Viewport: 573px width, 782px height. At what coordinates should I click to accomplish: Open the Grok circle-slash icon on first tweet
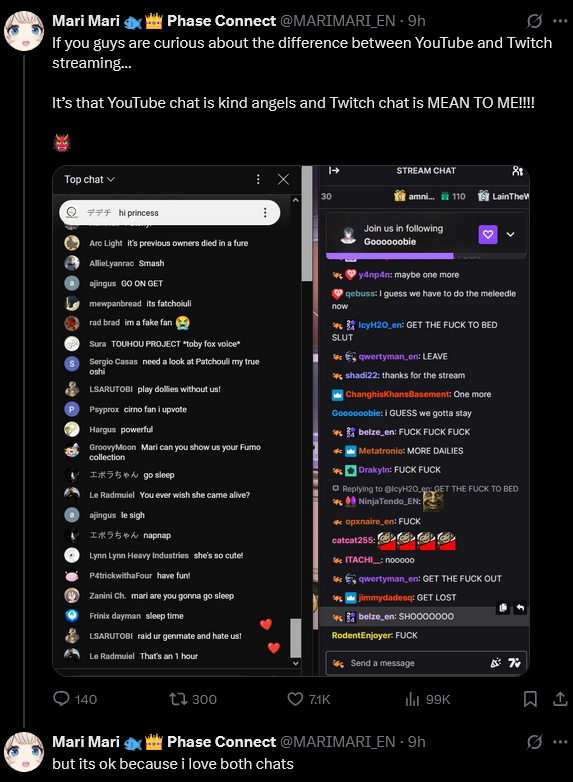coord(534,21)
